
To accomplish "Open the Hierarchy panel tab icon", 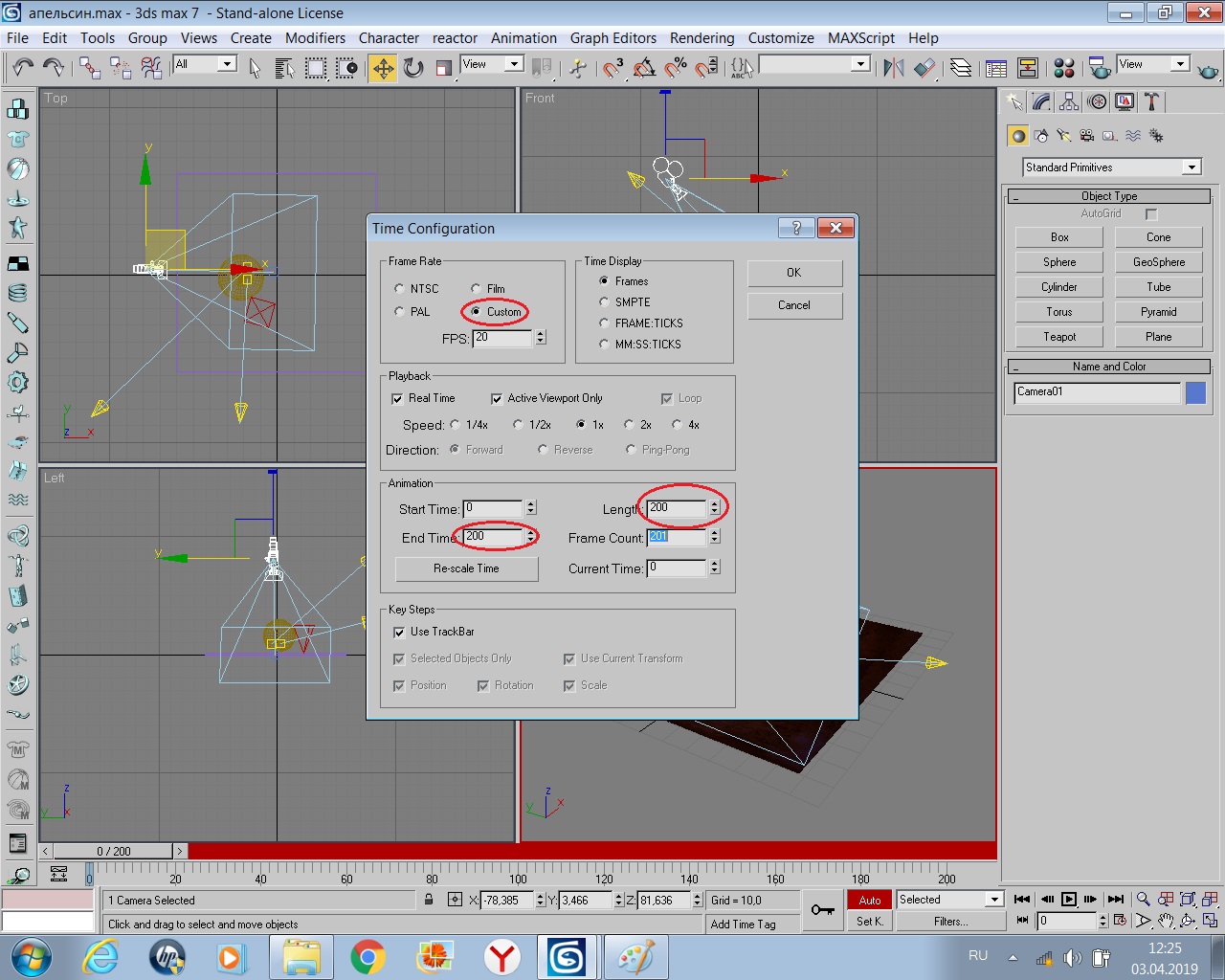I will (x=1069, y=101).
